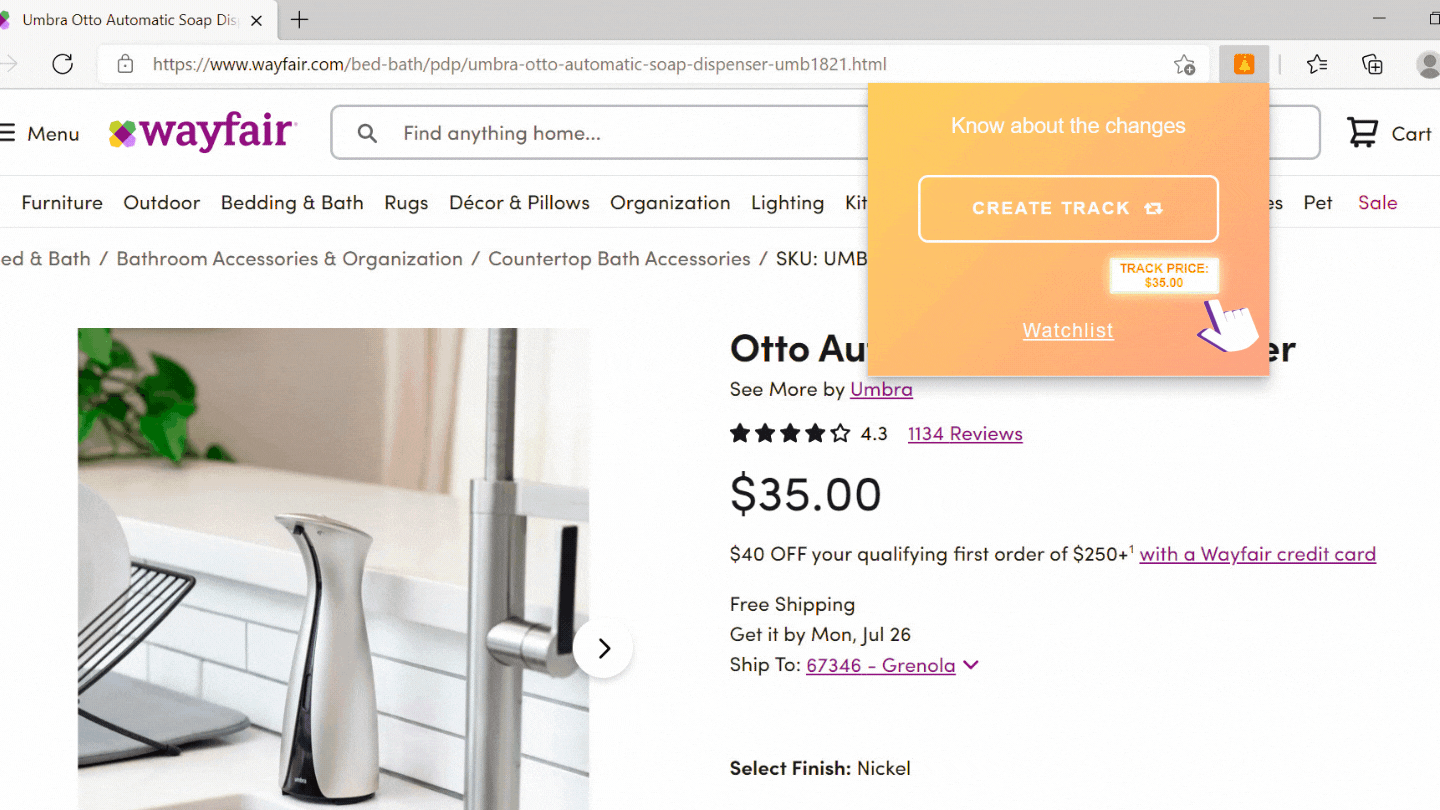This screenshot has width=1440, height=810.
Task: Reload the page with the refresh icon
Action: point(62,64)
